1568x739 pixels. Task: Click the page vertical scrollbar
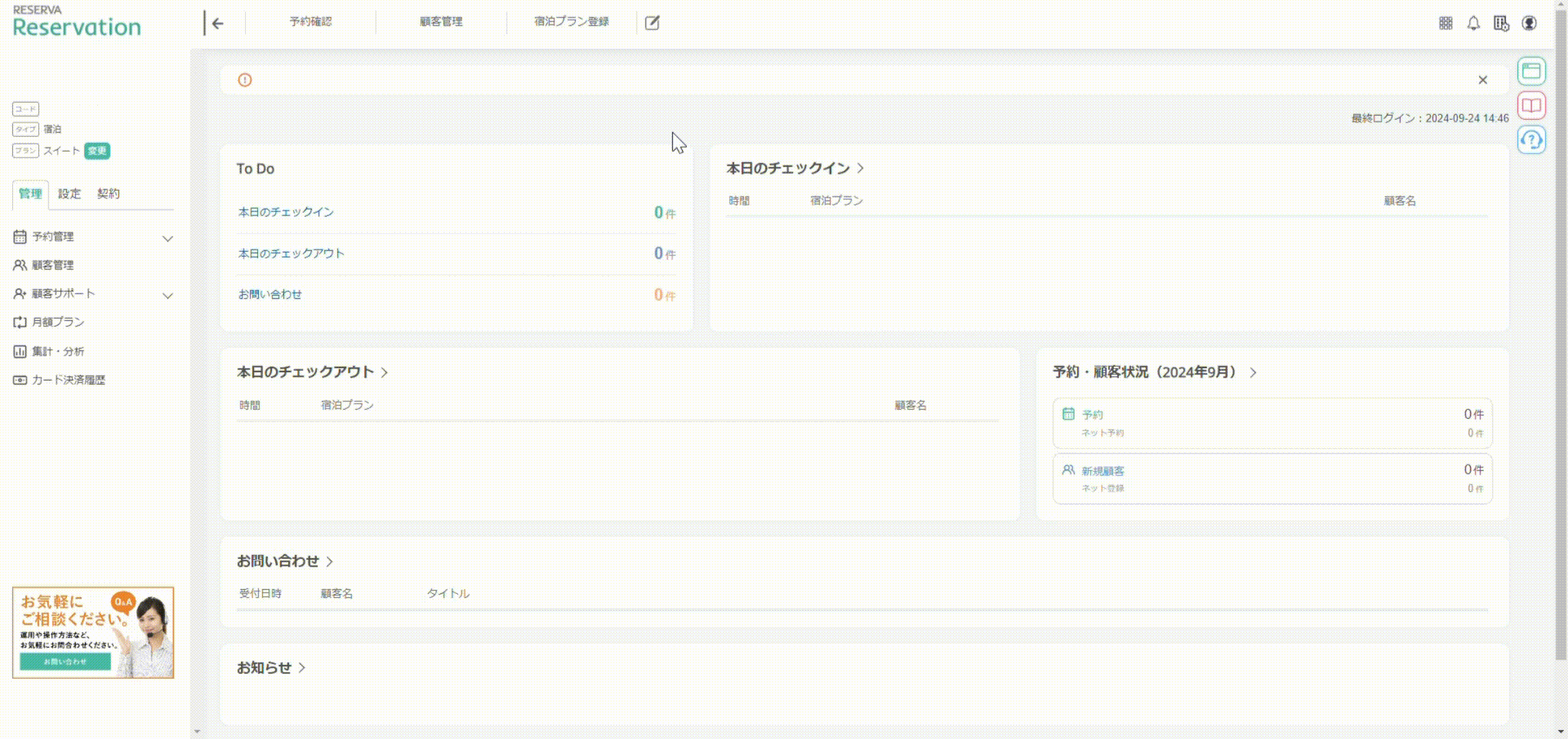(1561, 335)
